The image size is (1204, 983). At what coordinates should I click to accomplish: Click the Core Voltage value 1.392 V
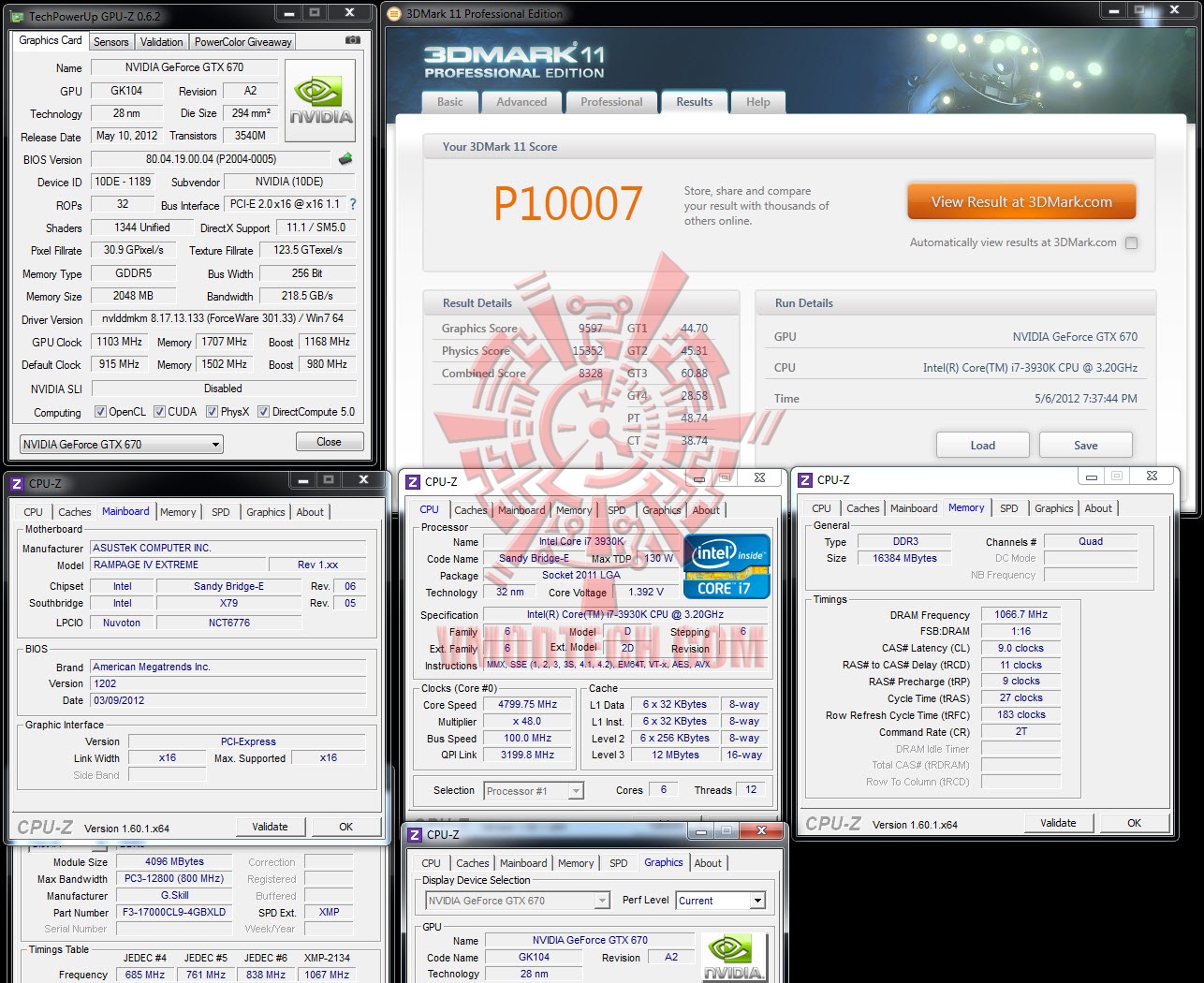point(646,593)
